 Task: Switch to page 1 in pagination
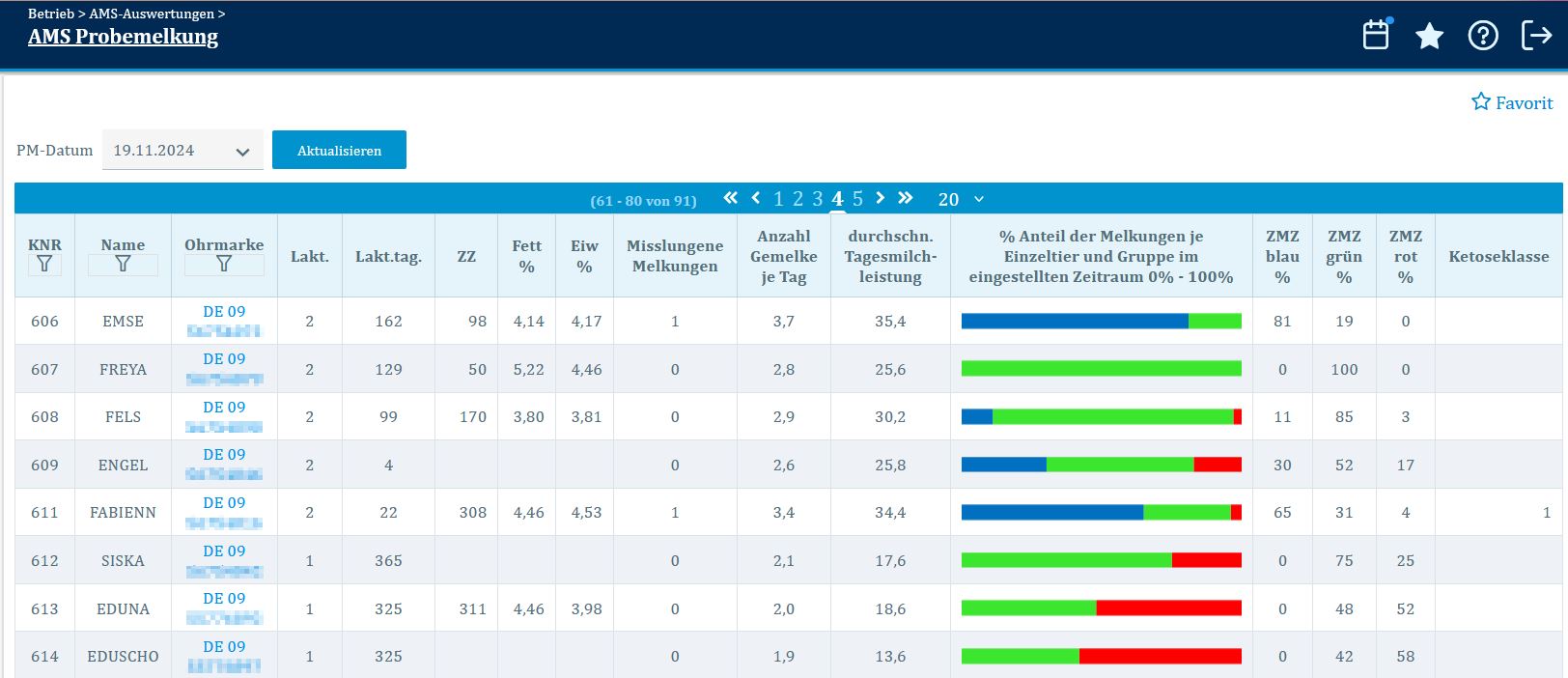coord(778,199)
